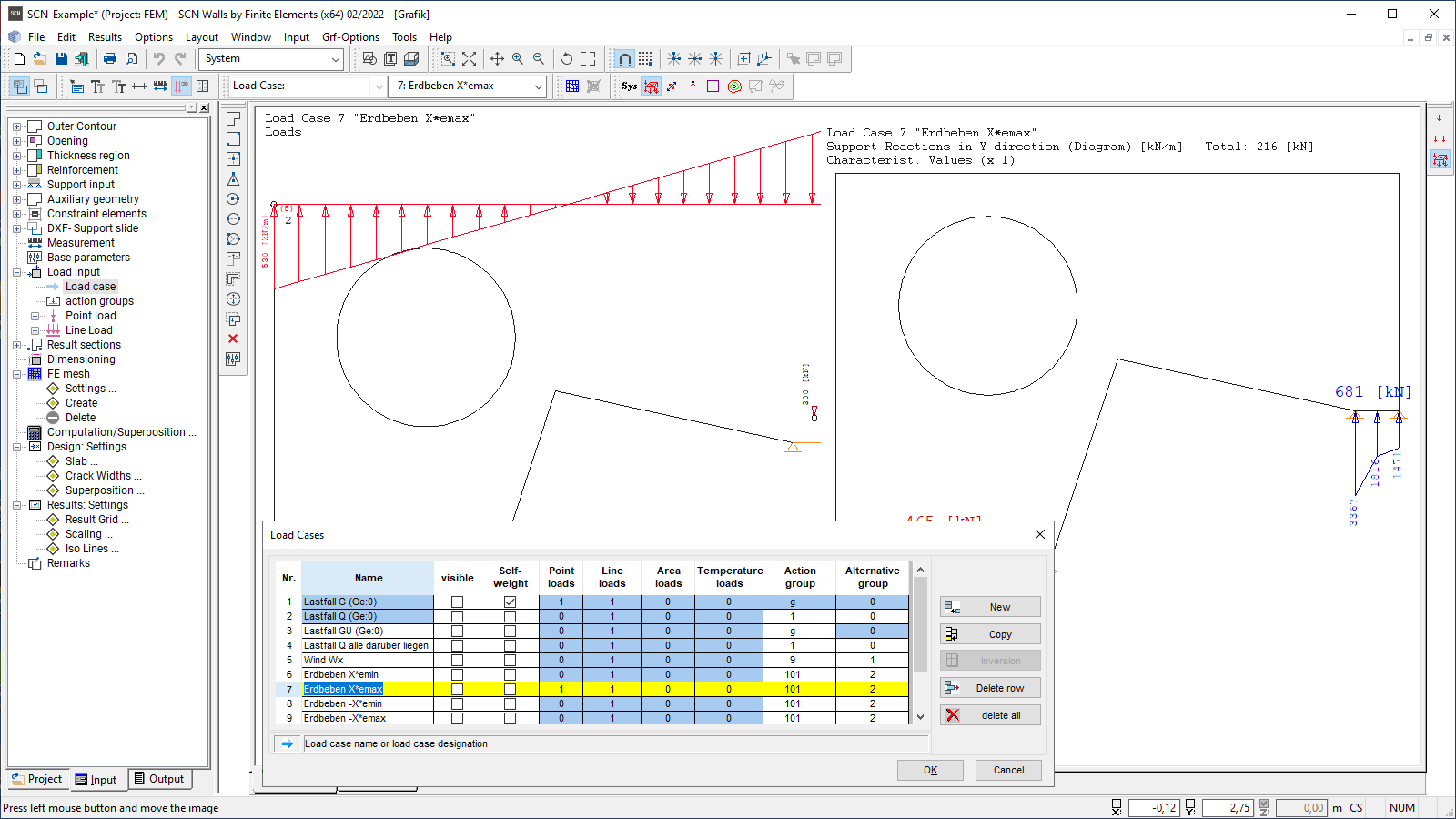Click the 3D box view icon
The image size is (1456, 819).
tap(411, 58)
